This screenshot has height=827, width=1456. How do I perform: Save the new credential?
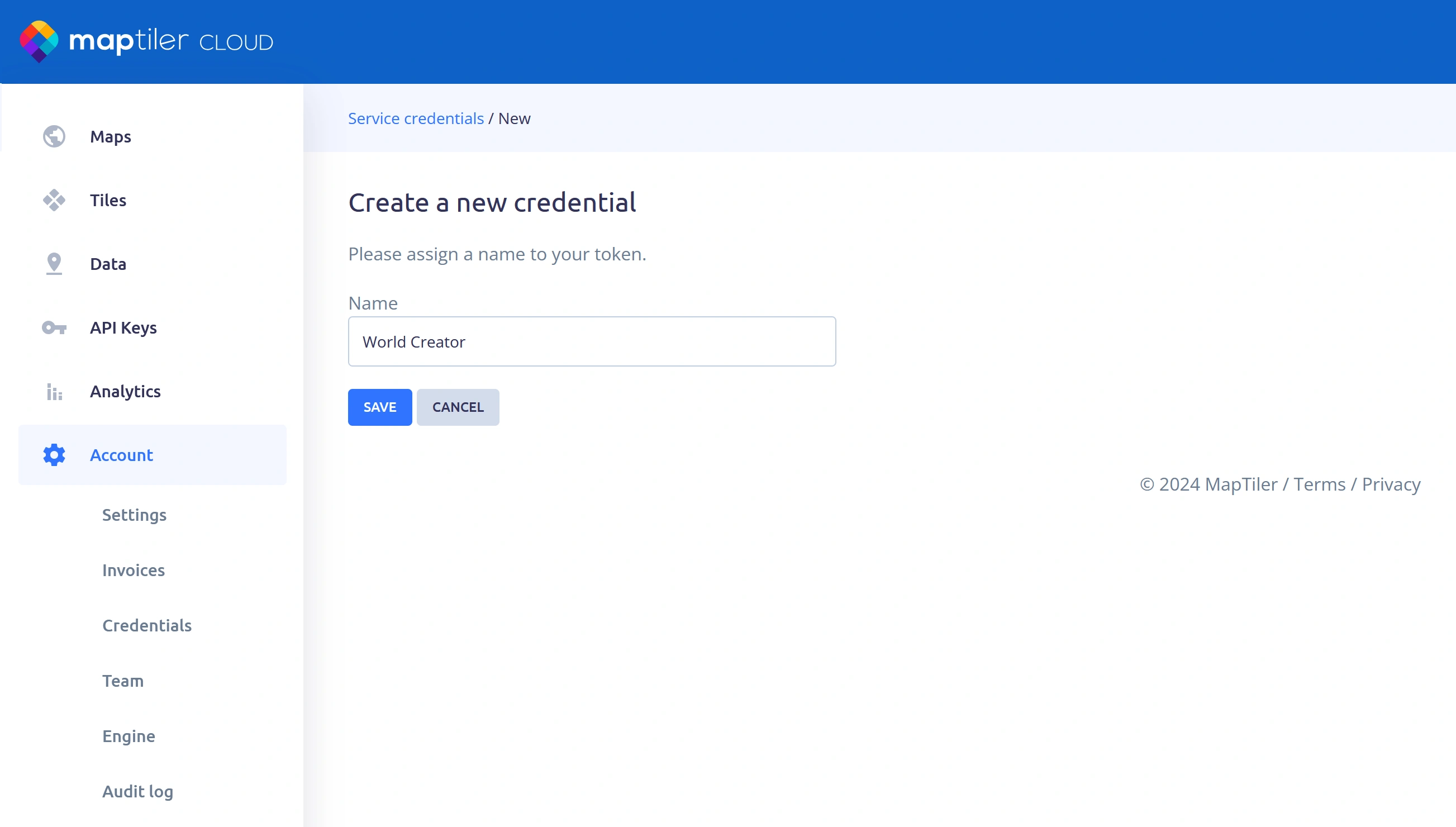tap(380, 407)
